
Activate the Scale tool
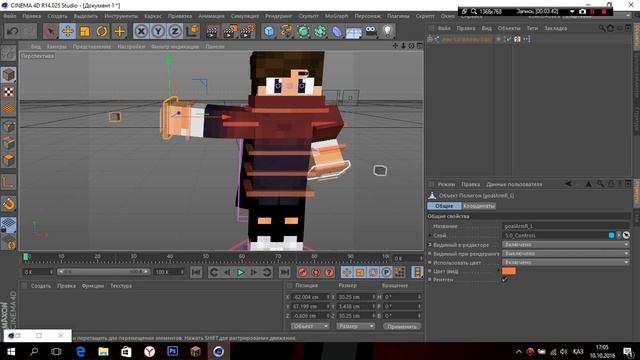click(84, 31)
